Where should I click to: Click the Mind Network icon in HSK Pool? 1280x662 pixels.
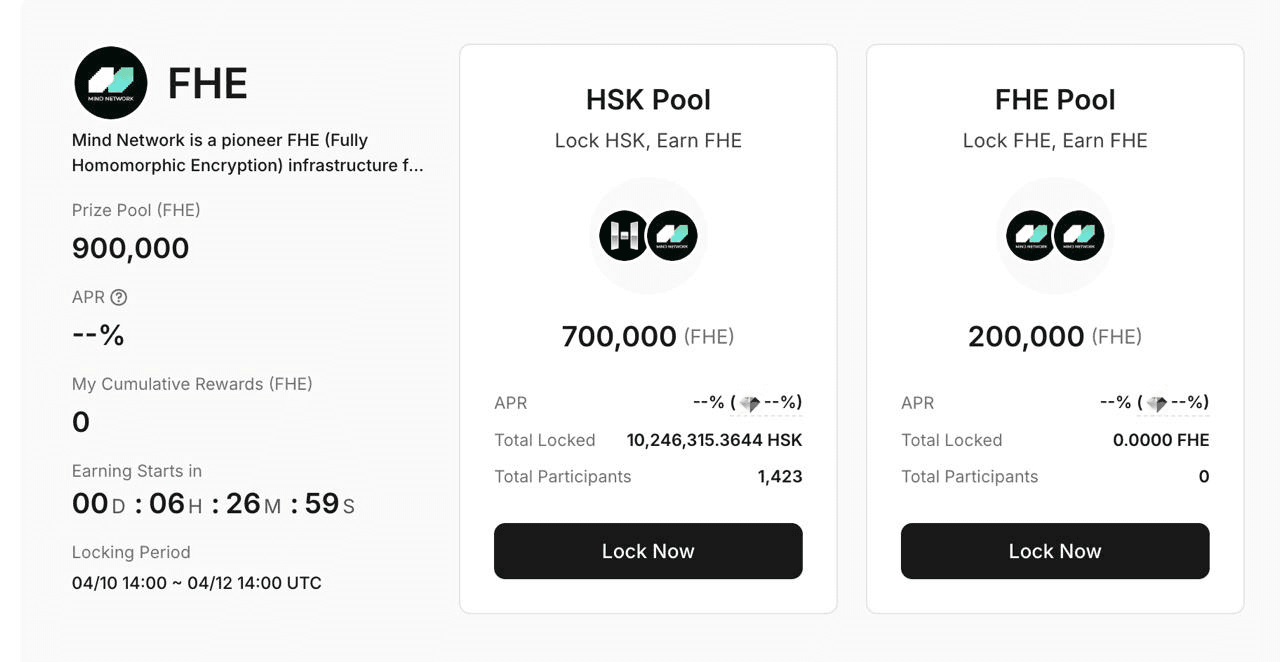[672, 236]
